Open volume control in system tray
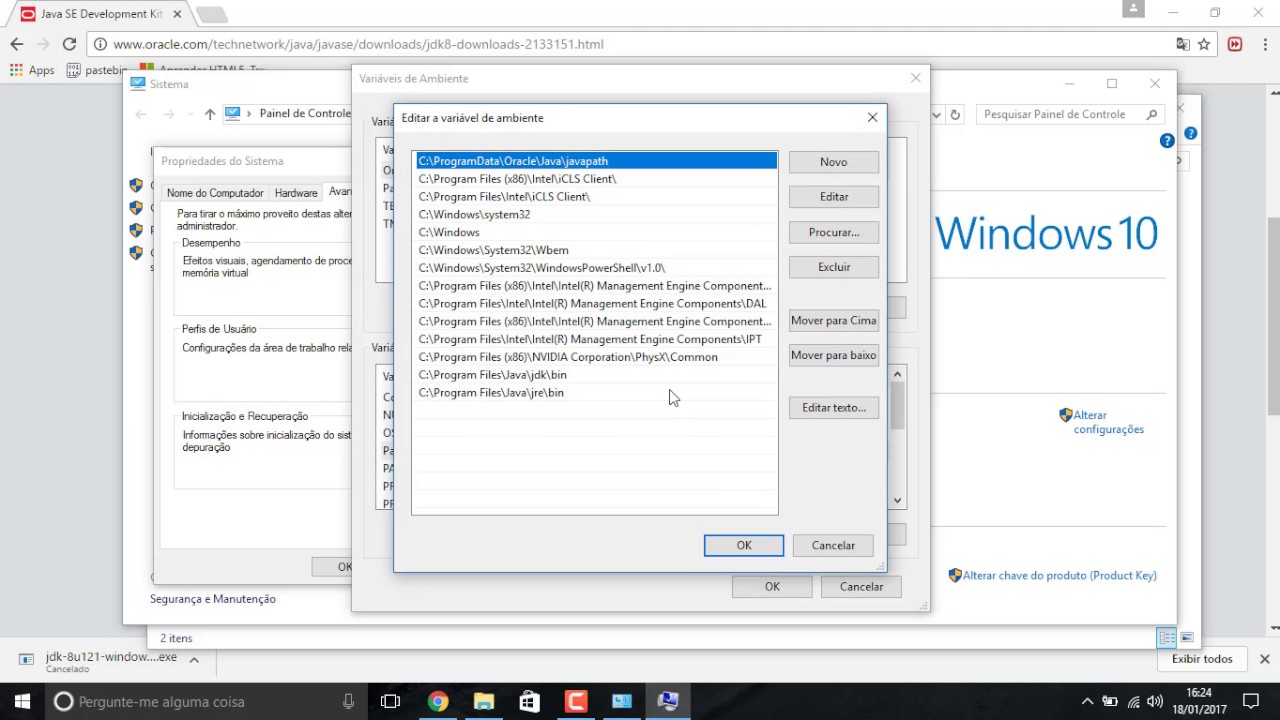The height and width of the screenshot is (720, 1280). 1155,701
